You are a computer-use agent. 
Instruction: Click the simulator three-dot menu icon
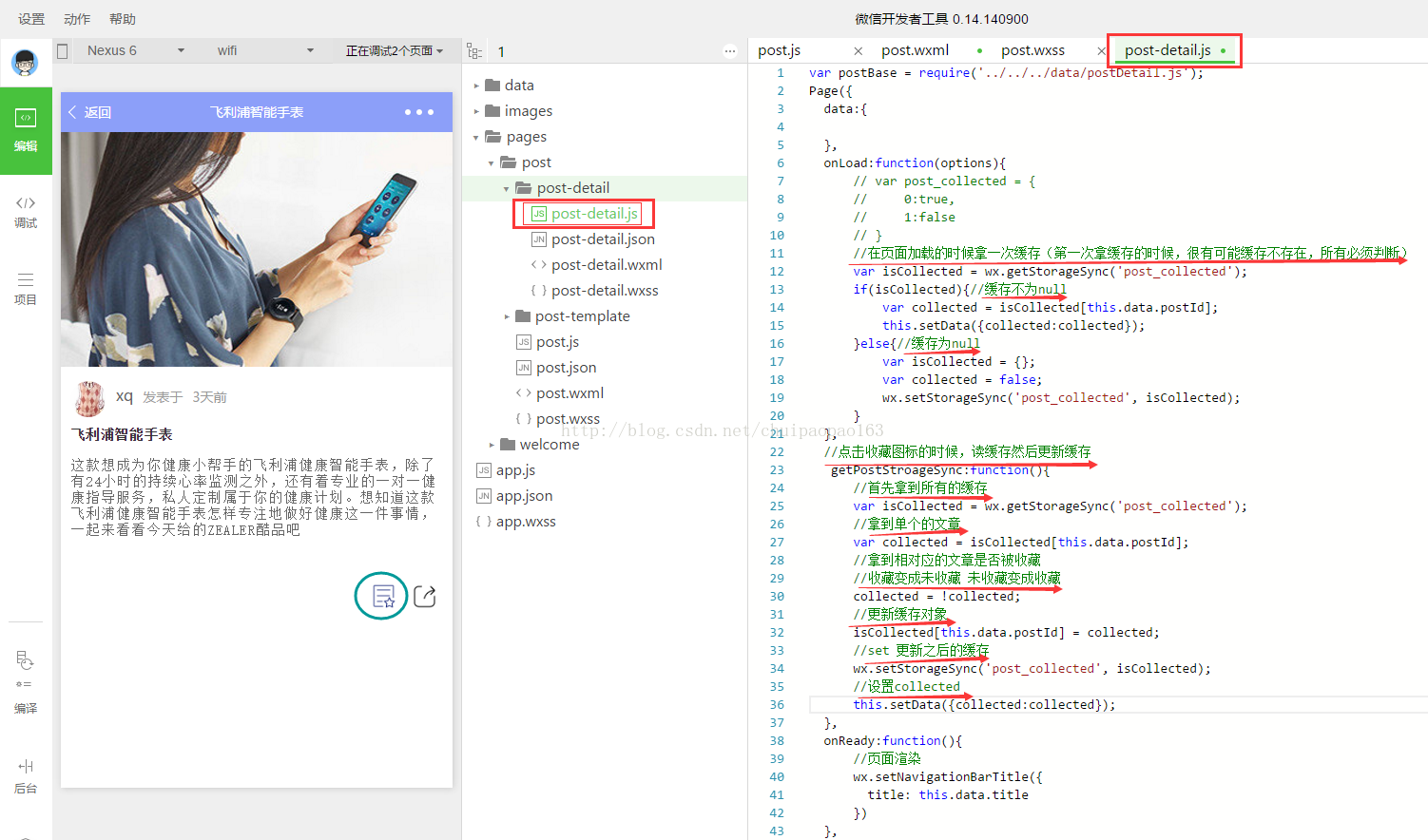pos(419,112)
